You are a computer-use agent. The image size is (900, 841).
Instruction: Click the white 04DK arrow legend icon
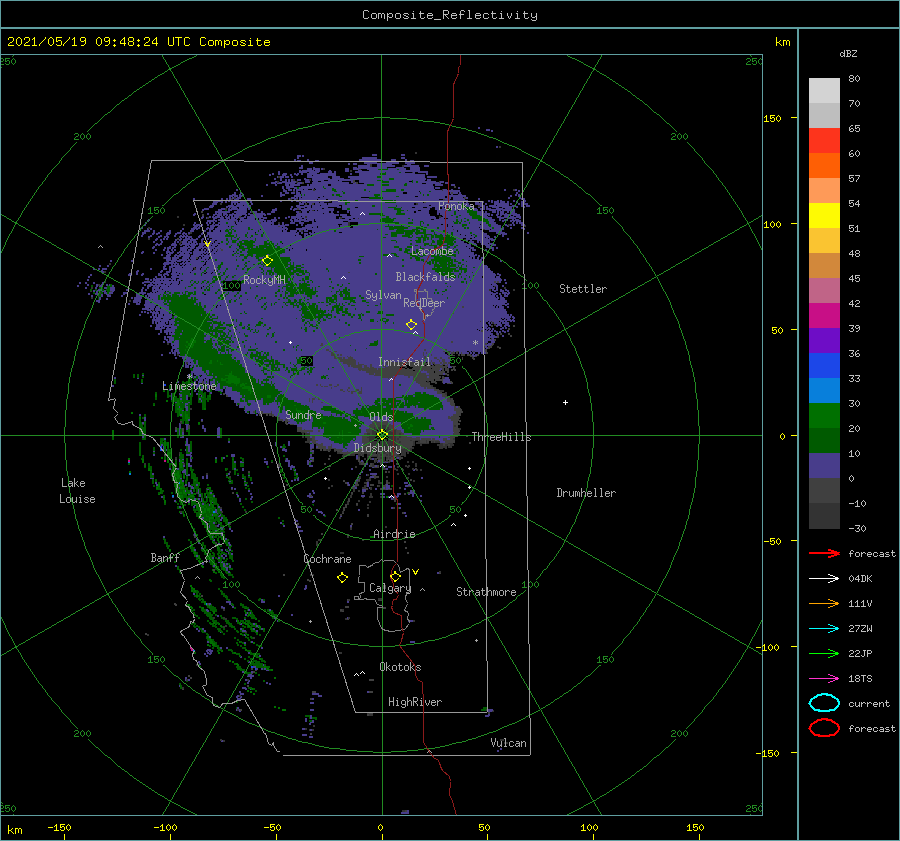pos(824,579)
